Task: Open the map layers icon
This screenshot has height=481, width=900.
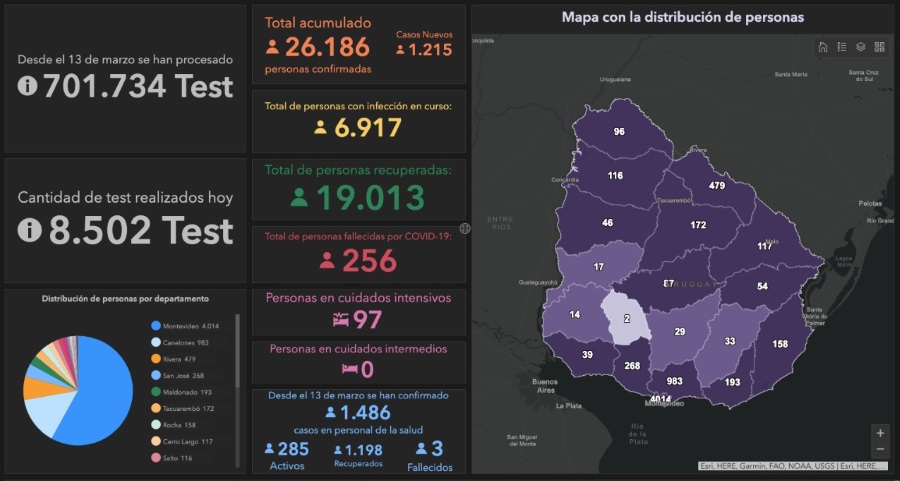Action: (x=860, y=47)
